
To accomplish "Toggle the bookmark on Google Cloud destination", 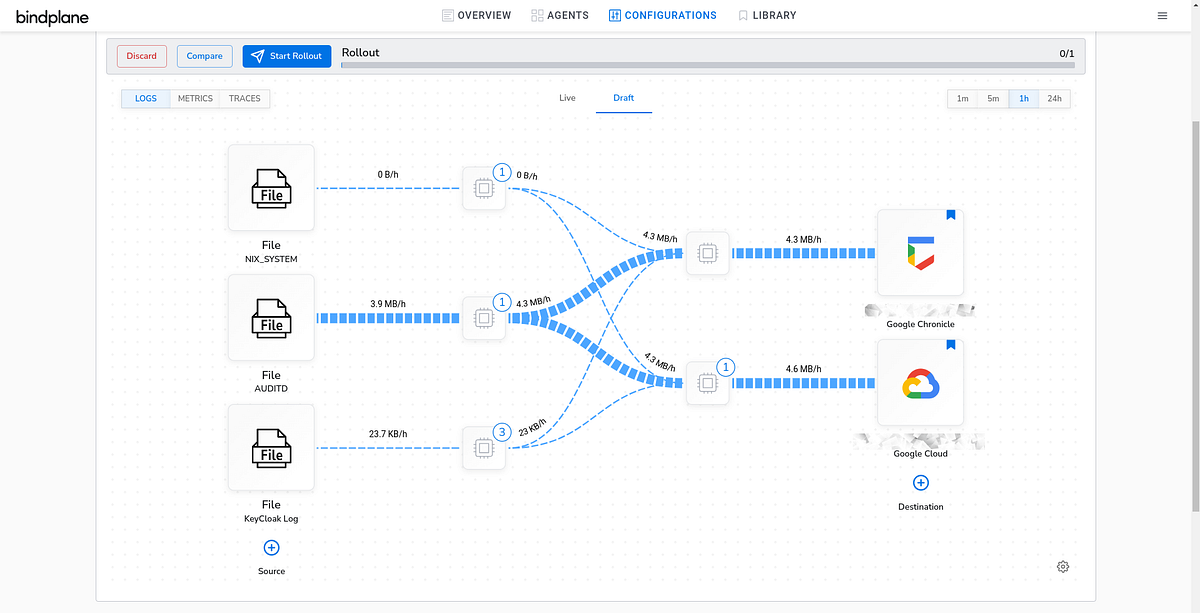I will pos(950,345).
